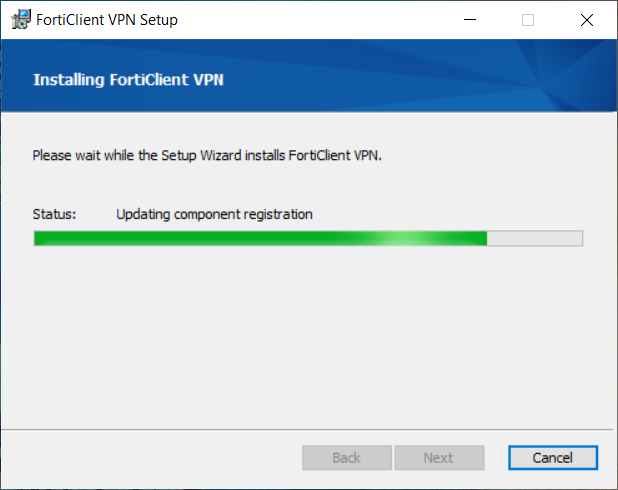The height and width of the screenshot is (490, 618).
Task: Click the "Updating component registration" status text
Action: pos(214,214)
